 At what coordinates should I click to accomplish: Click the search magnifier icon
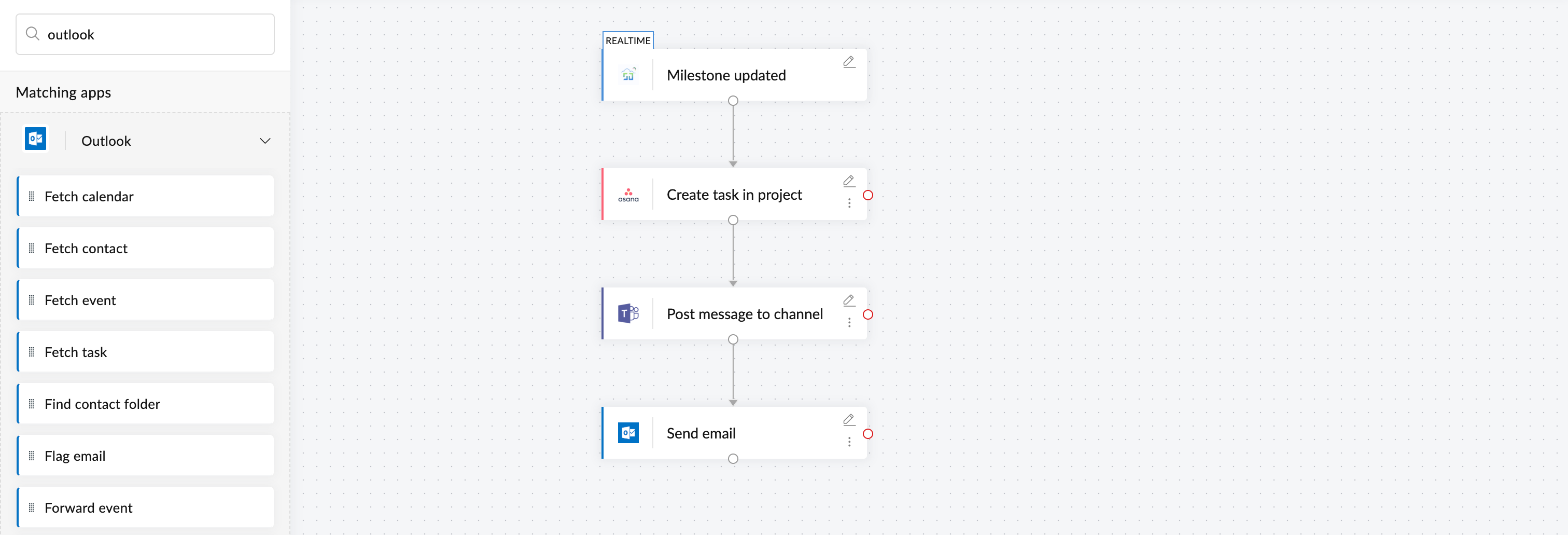32,34
